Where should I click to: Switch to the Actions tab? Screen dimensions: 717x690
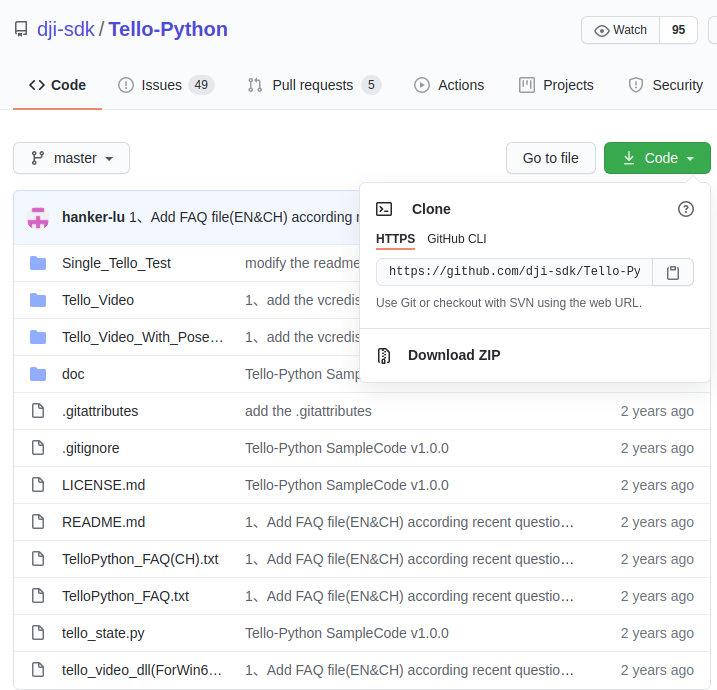coord(449,85)
